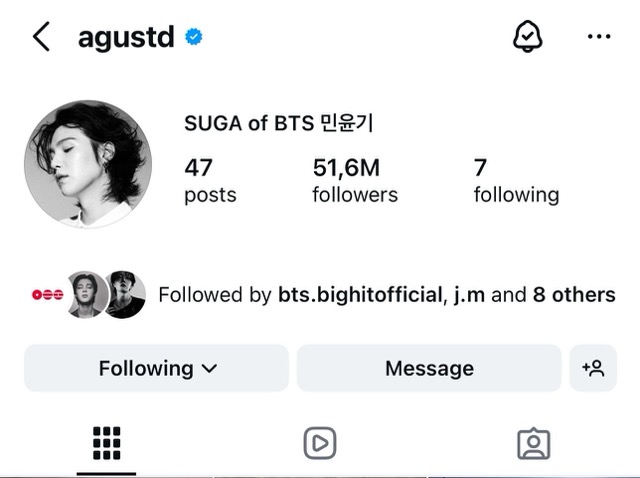Open the 7 following list

(516, 180)
